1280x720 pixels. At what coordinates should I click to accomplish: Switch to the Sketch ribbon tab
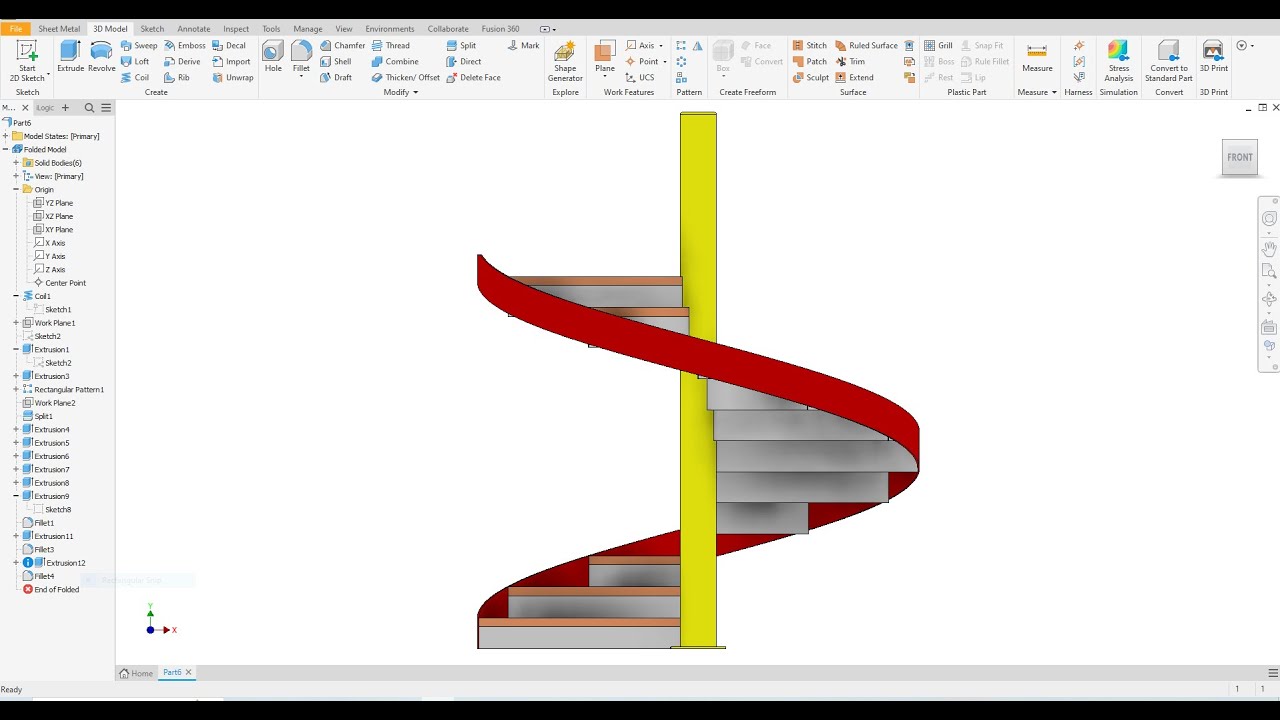tap(152, 29)
